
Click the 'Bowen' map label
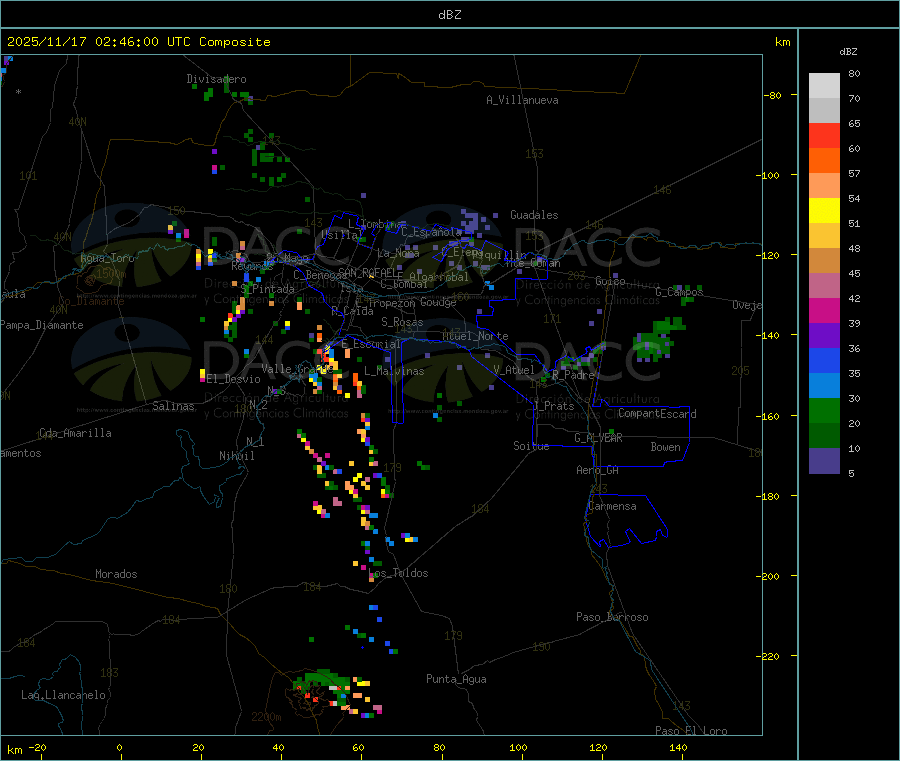click(666, 447)
